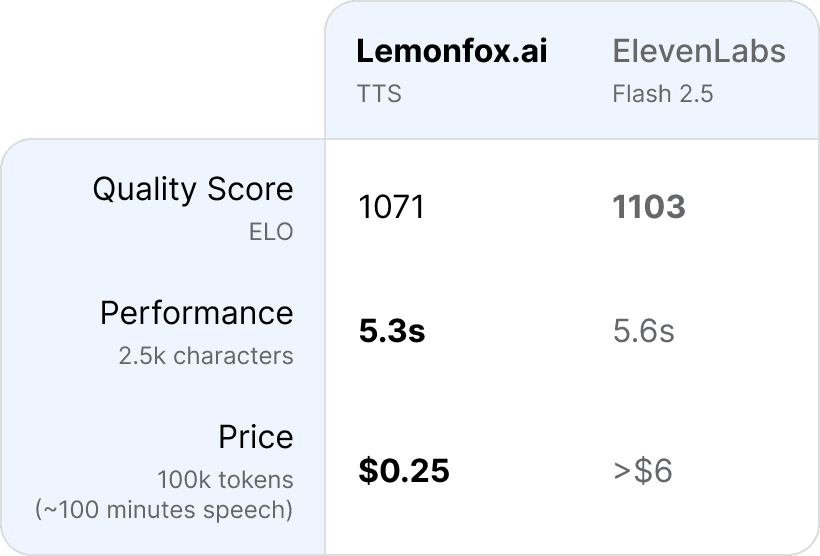Select the 5.6s performance value
The height and width of the screenshot is (556, 820).
tap(643, 331)
